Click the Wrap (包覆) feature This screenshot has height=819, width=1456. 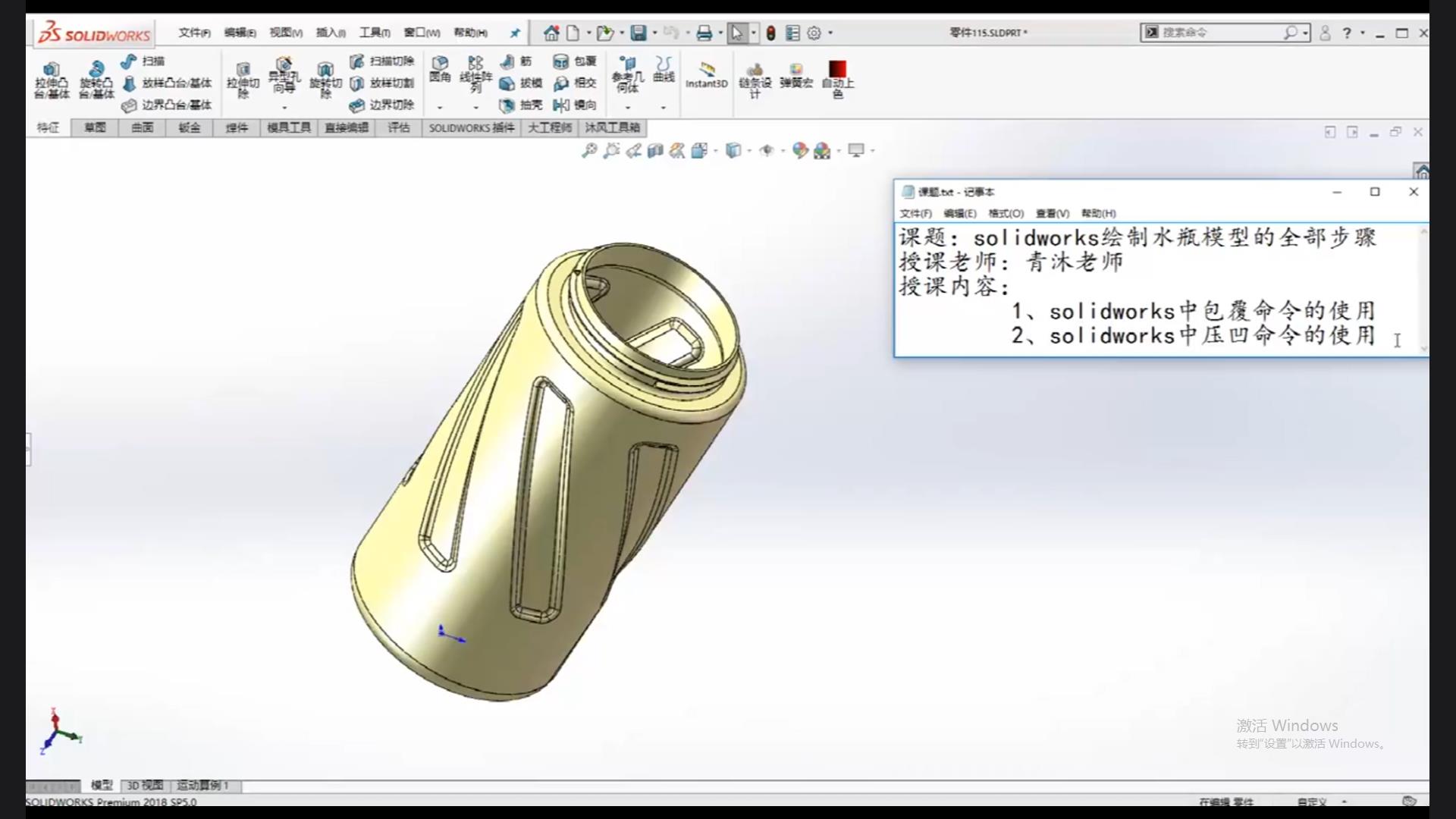click(x=575, y=61)
